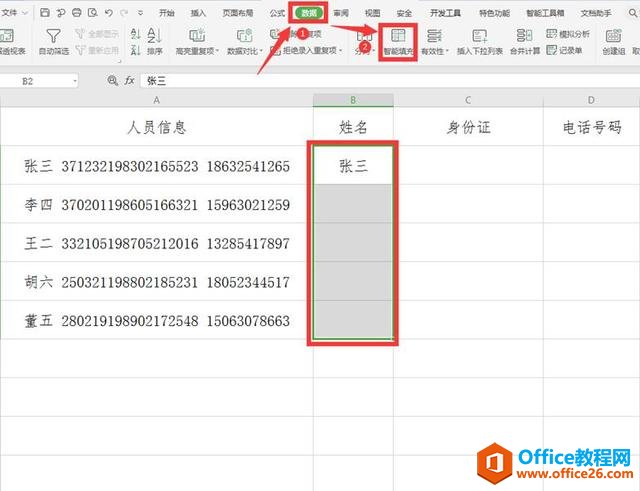The image size is (640, 491).
Task: Select the 电话号码 header cell
Action: tap(591, 127)
